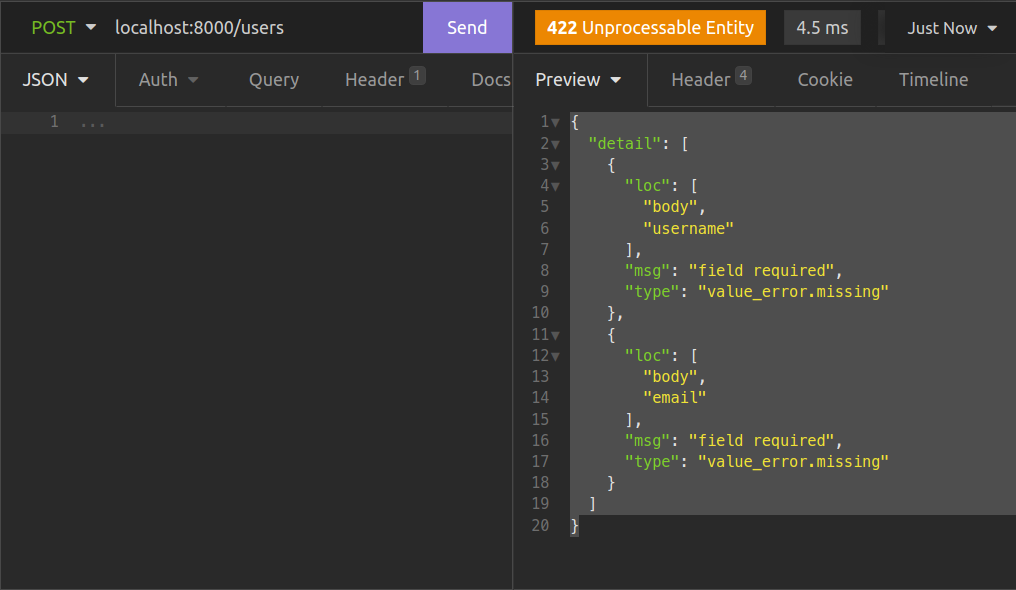1016x590 pixels.
Task: Collapse the root object at line 1
Action: (x=555, y=122)
